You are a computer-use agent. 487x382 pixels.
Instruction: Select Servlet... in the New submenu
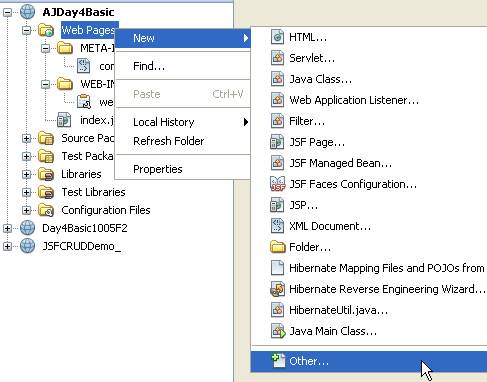(x=369, y=58)
